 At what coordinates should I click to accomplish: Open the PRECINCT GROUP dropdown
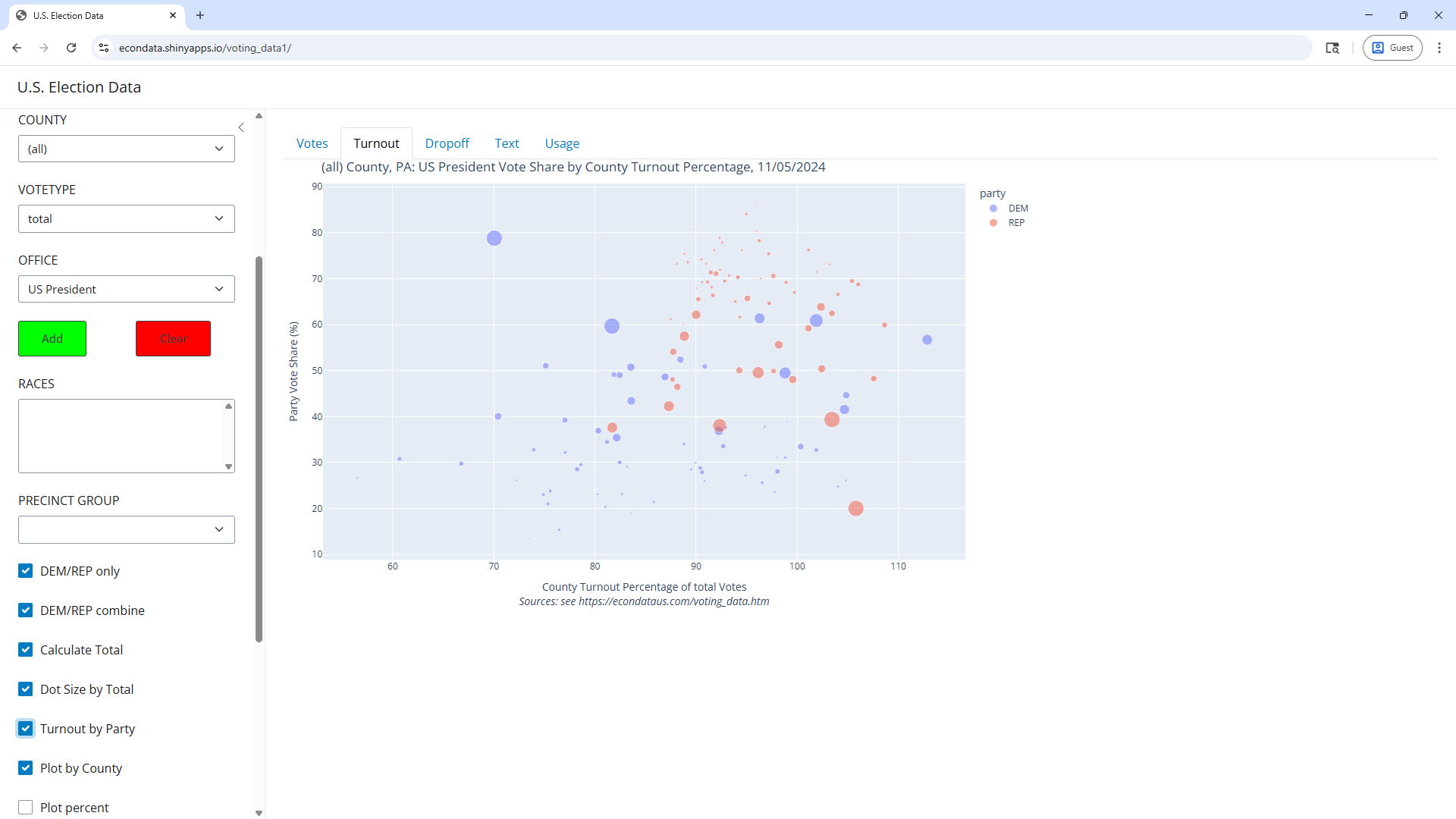pyautogui.click(x=127, y=529)
